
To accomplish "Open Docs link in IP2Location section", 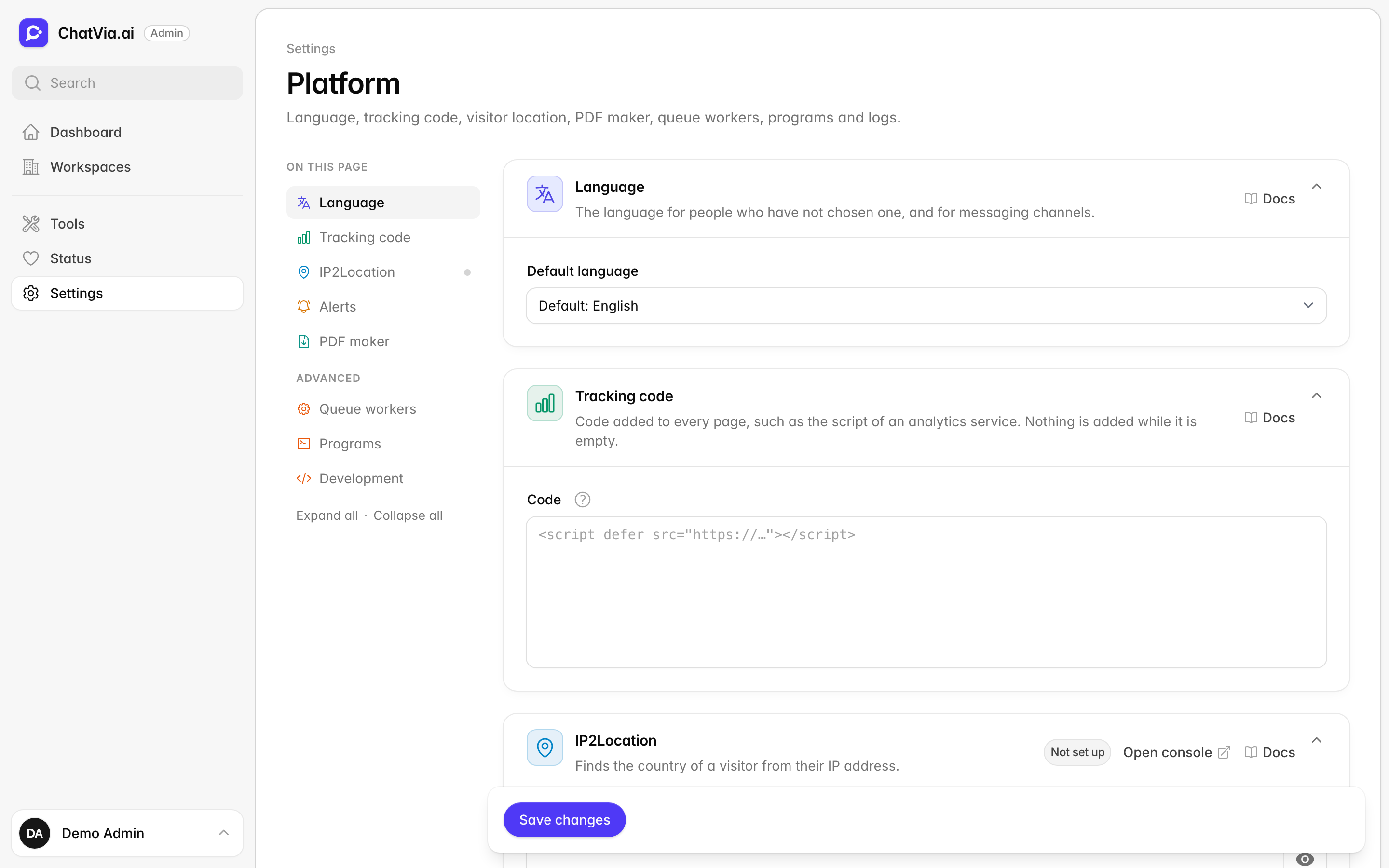I will (x=1269, y=752).
